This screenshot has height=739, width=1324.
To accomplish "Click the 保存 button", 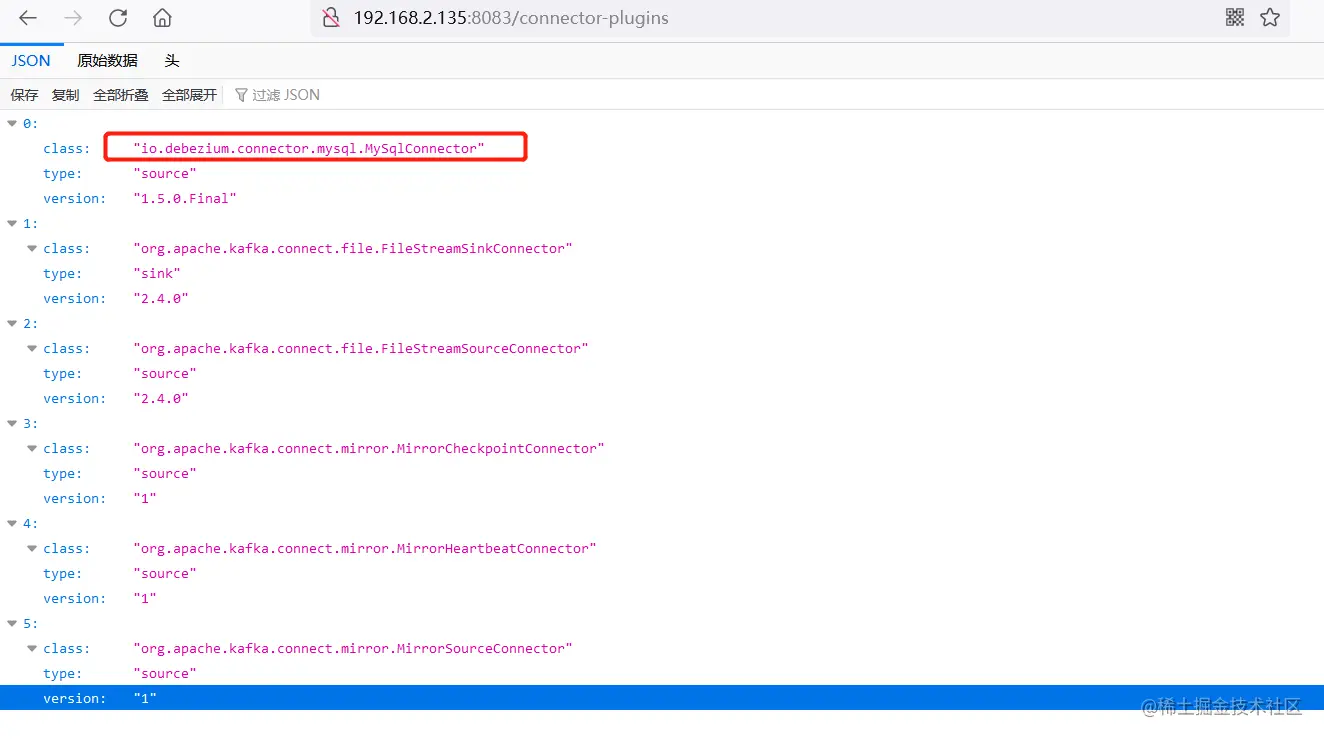I will (24, 95).
